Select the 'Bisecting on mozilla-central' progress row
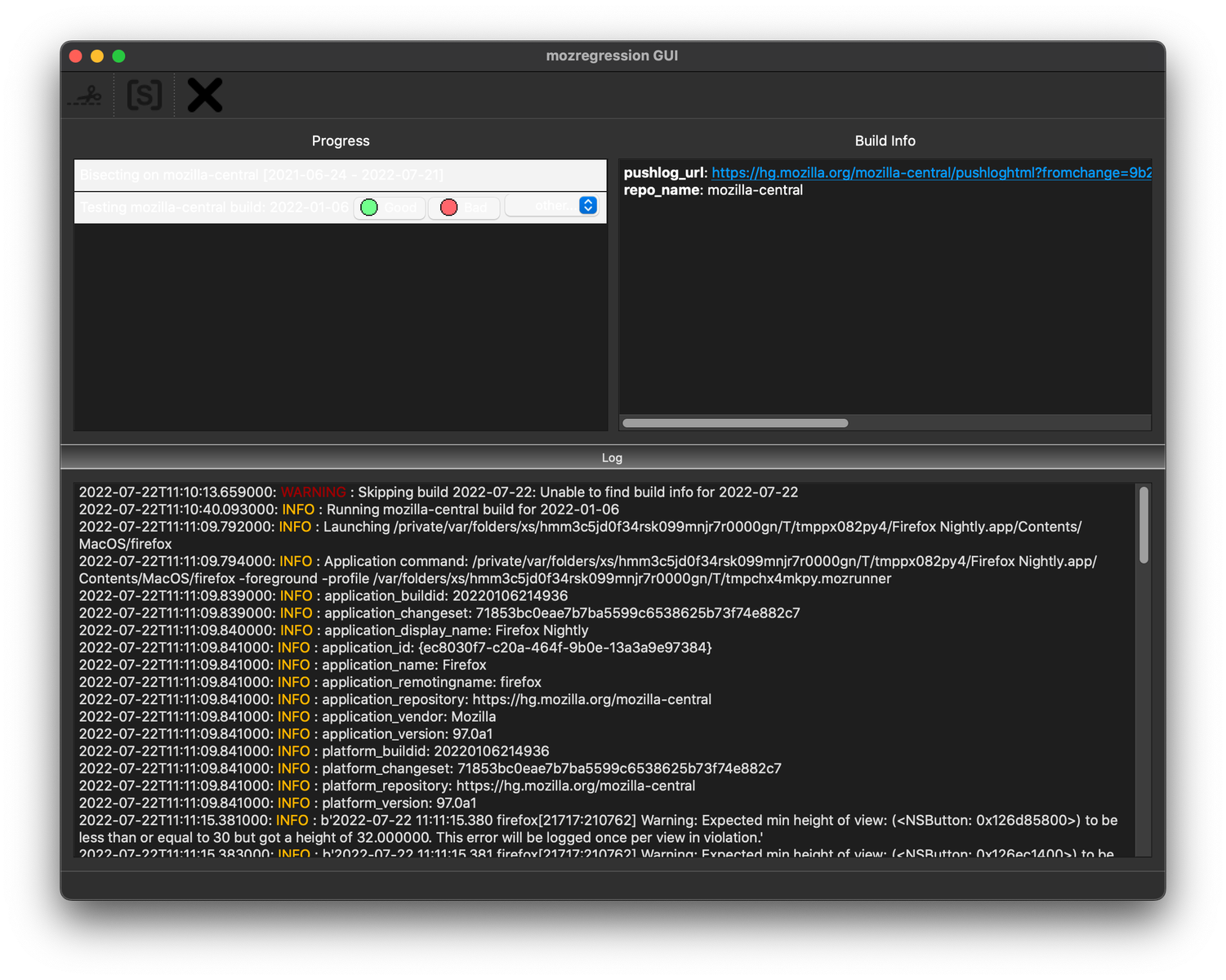The image size is (1226, 980). [261, 175]
